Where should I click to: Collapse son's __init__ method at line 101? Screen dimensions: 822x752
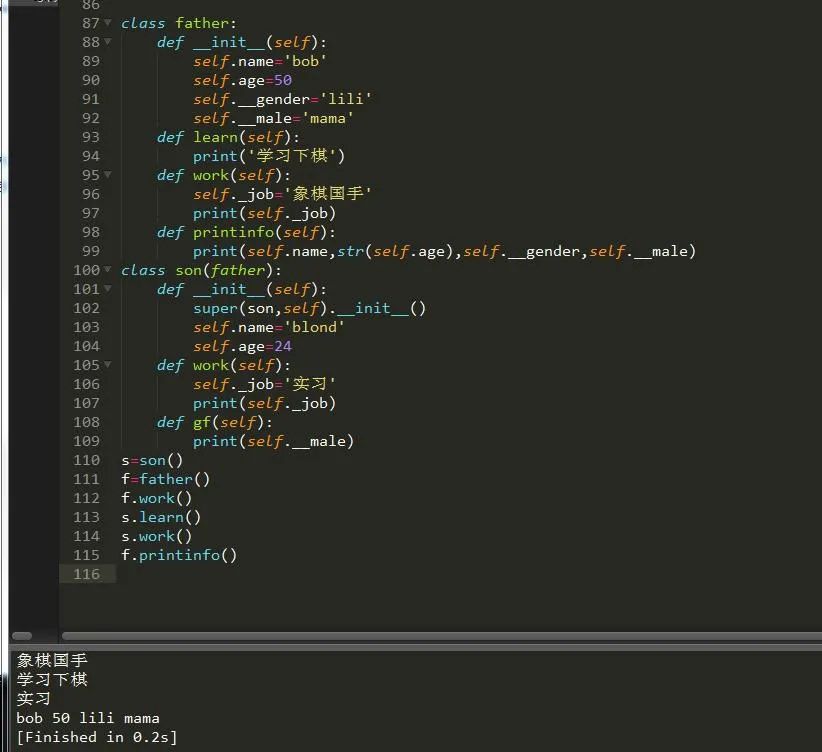[x=108, y=289]
